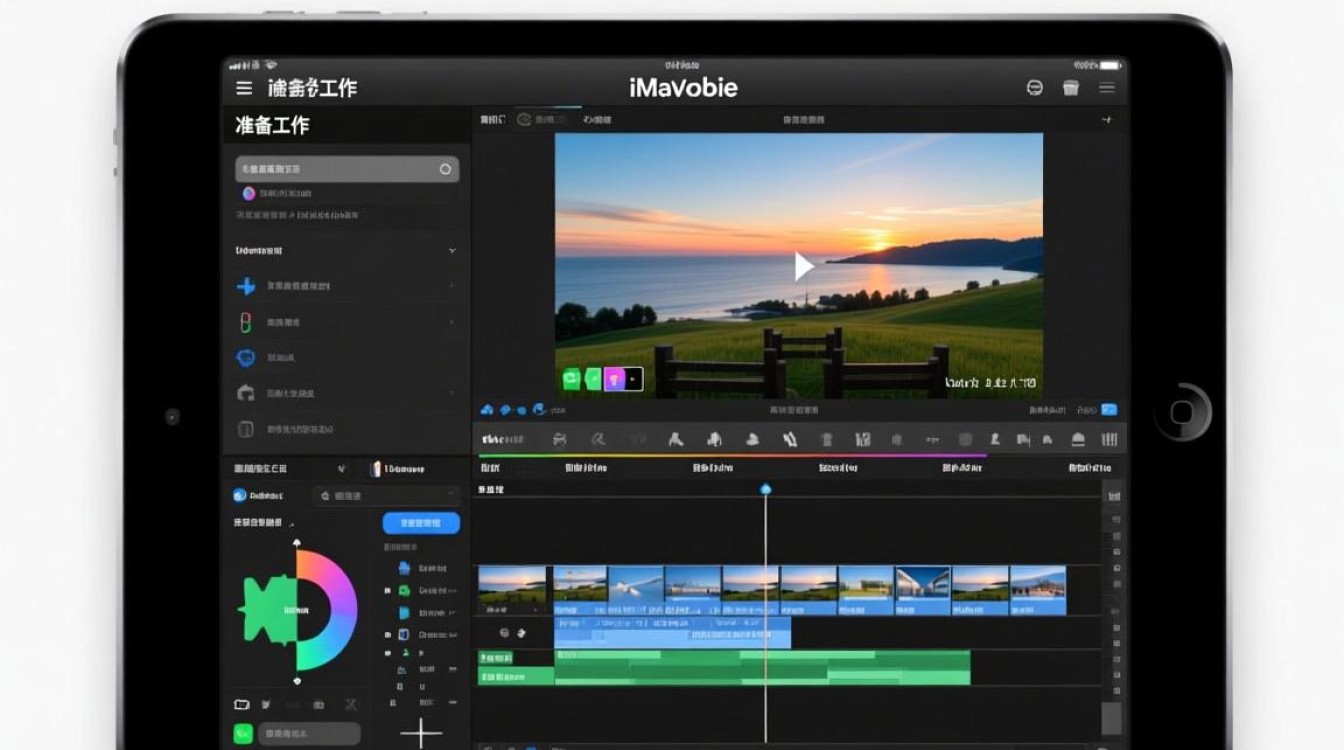Select the light-blue clip below the video track
1344x750 pixels.
tap(672, 632)
